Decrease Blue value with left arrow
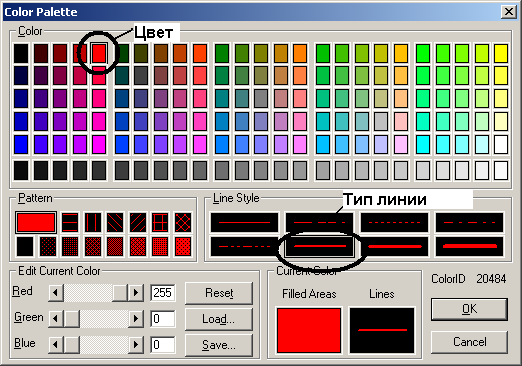Viewport: 522px width, 366px height. pos(56,344)
